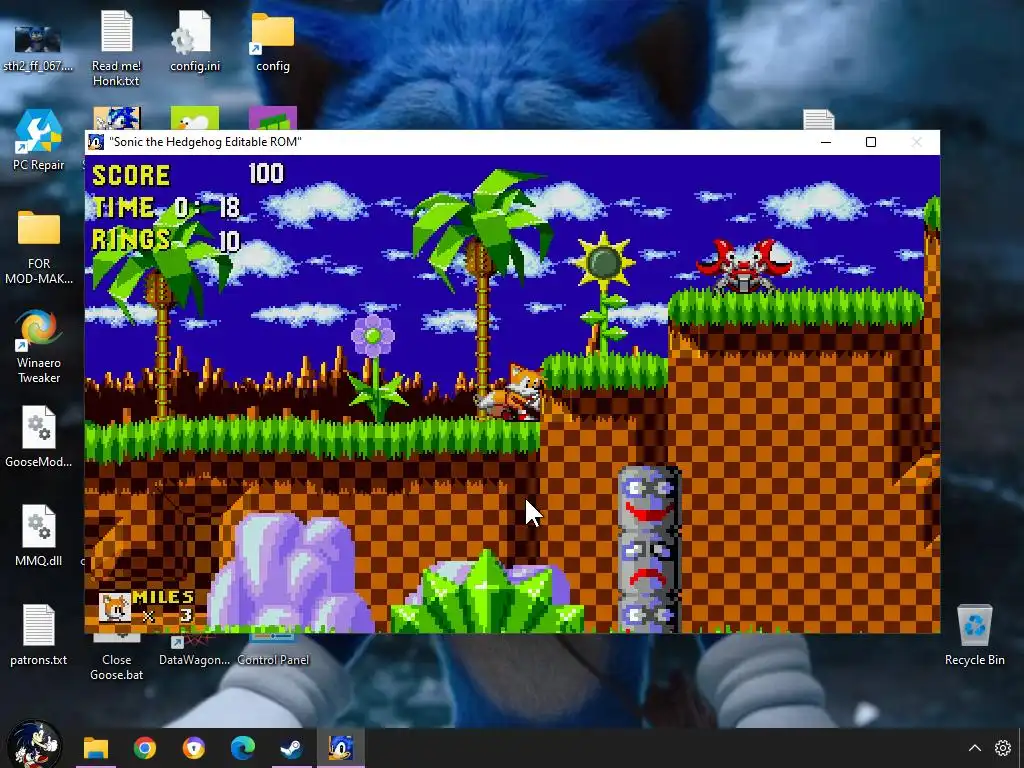
Task: Open the keyhole browser taskbar icon
Action: (x=194, y=748)
